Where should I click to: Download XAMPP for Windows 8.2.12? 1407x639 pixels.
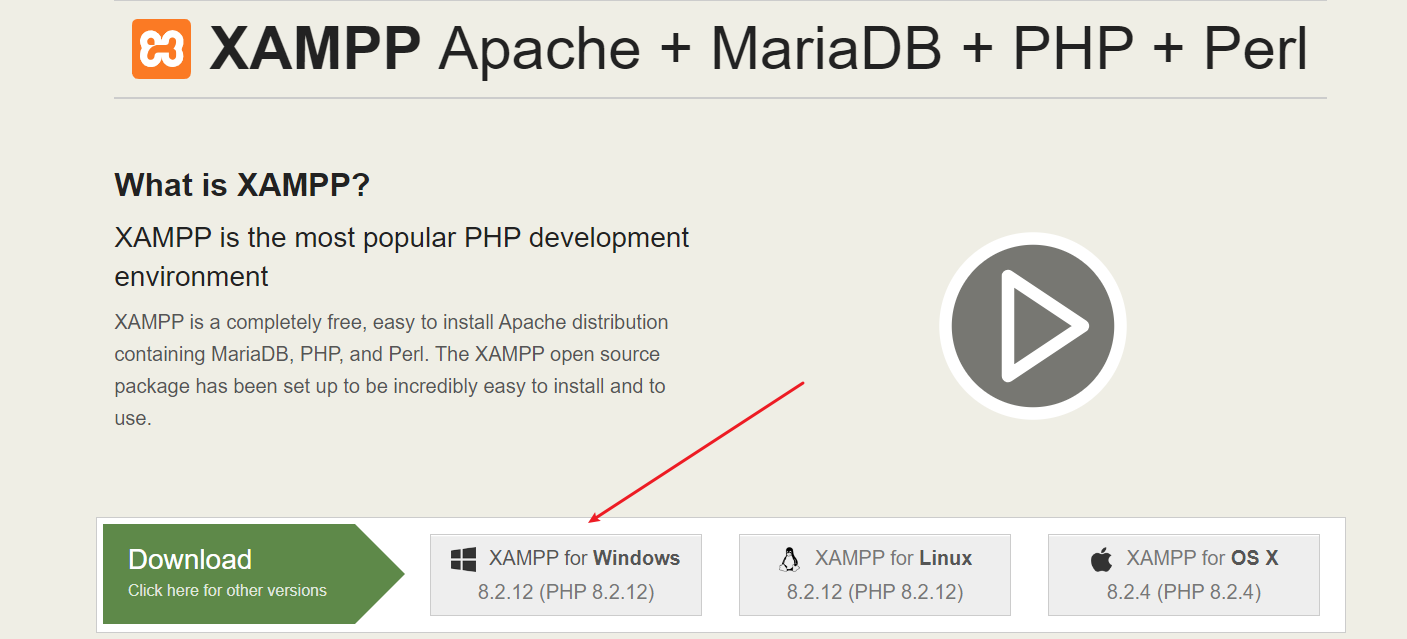coord(566,575)
